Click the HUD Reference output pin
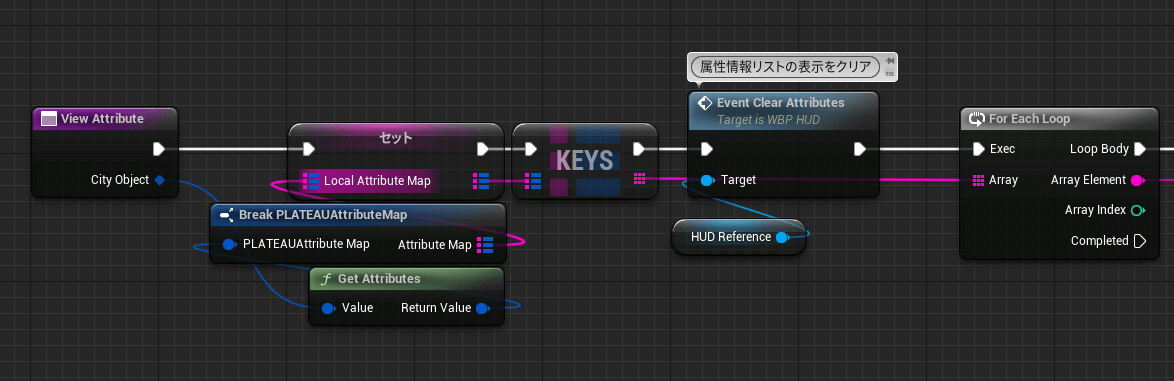Image resolution: width=1174 pixels, height=381 pixels. pos(782,237)
